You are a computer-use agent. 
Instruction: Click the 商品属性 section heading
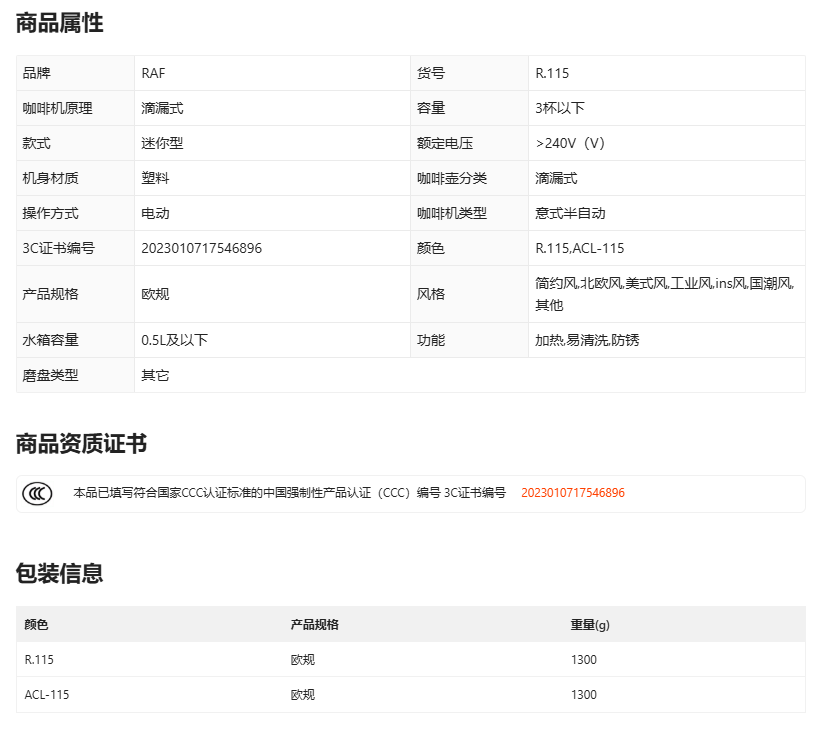(x=59, y=23)
